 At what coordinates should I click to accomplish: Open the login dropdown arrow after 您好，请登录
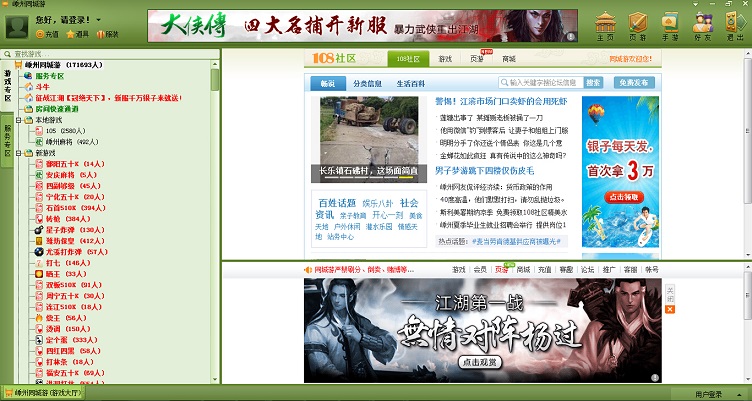(98, 20)
